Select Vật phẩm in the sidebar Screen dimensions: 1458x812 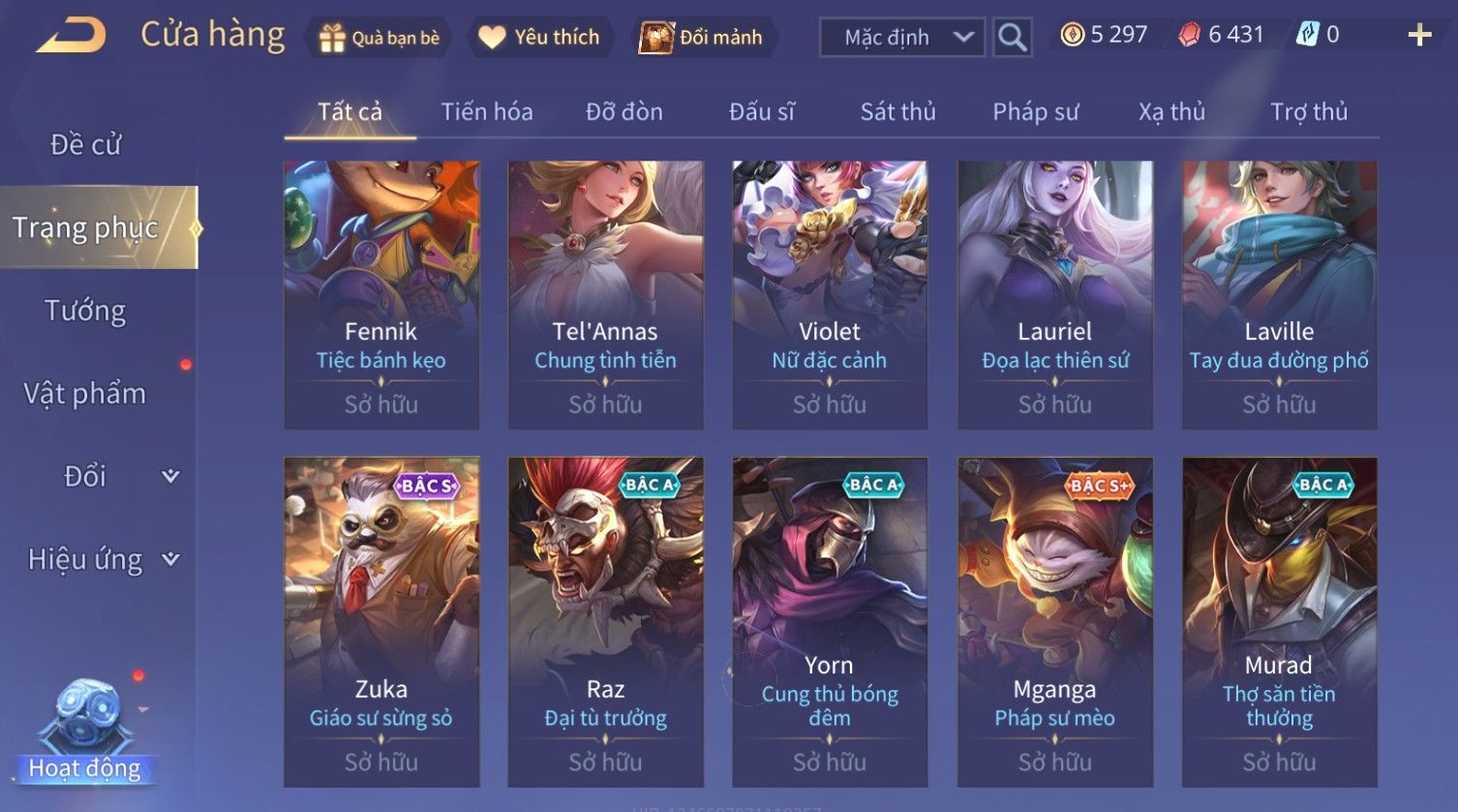85,394
